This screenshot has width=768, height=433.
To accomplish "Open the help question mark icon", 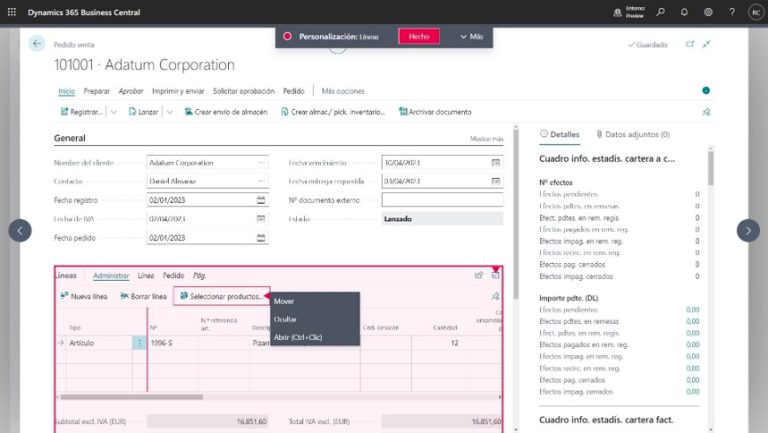I will coord(731,12).
